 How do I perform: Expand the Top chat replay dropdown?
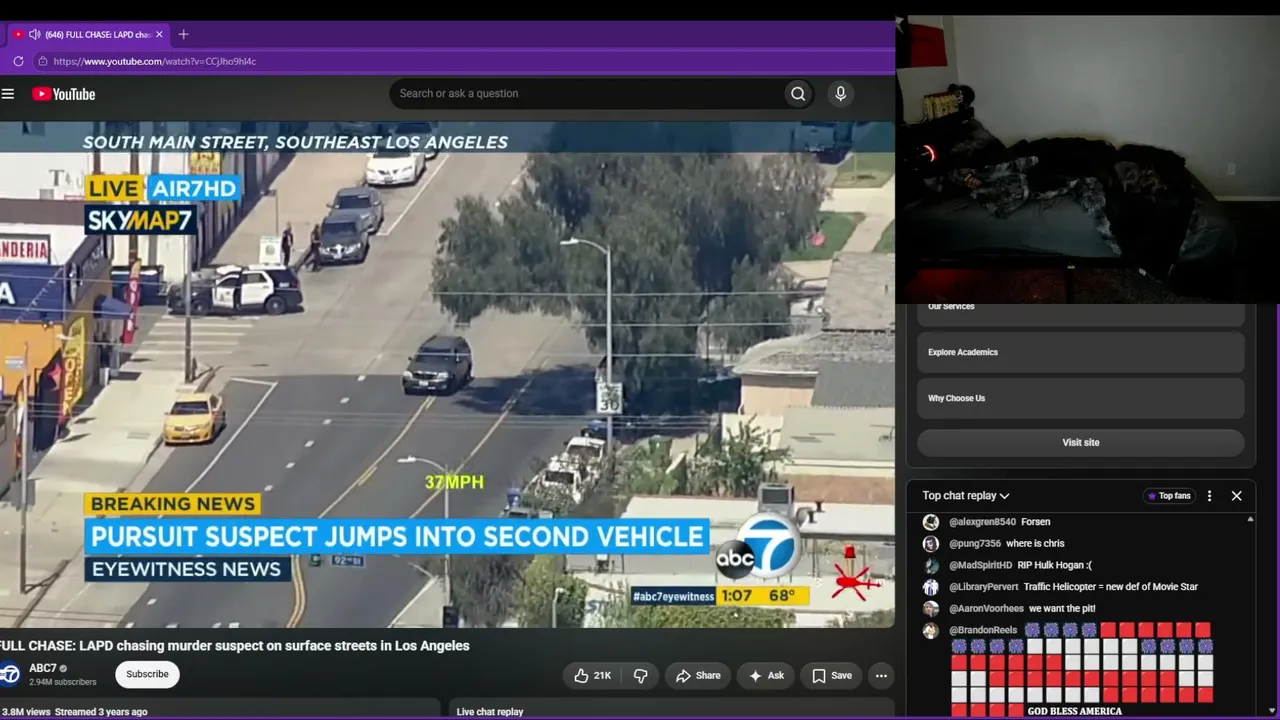966,496
